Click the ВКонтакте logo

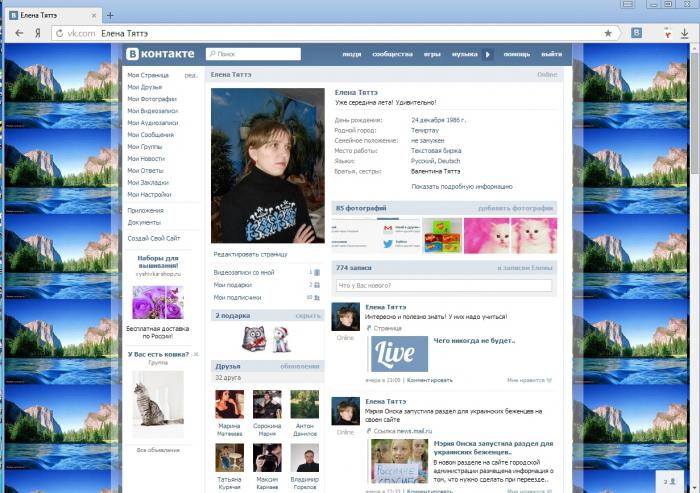pos(160,54)
